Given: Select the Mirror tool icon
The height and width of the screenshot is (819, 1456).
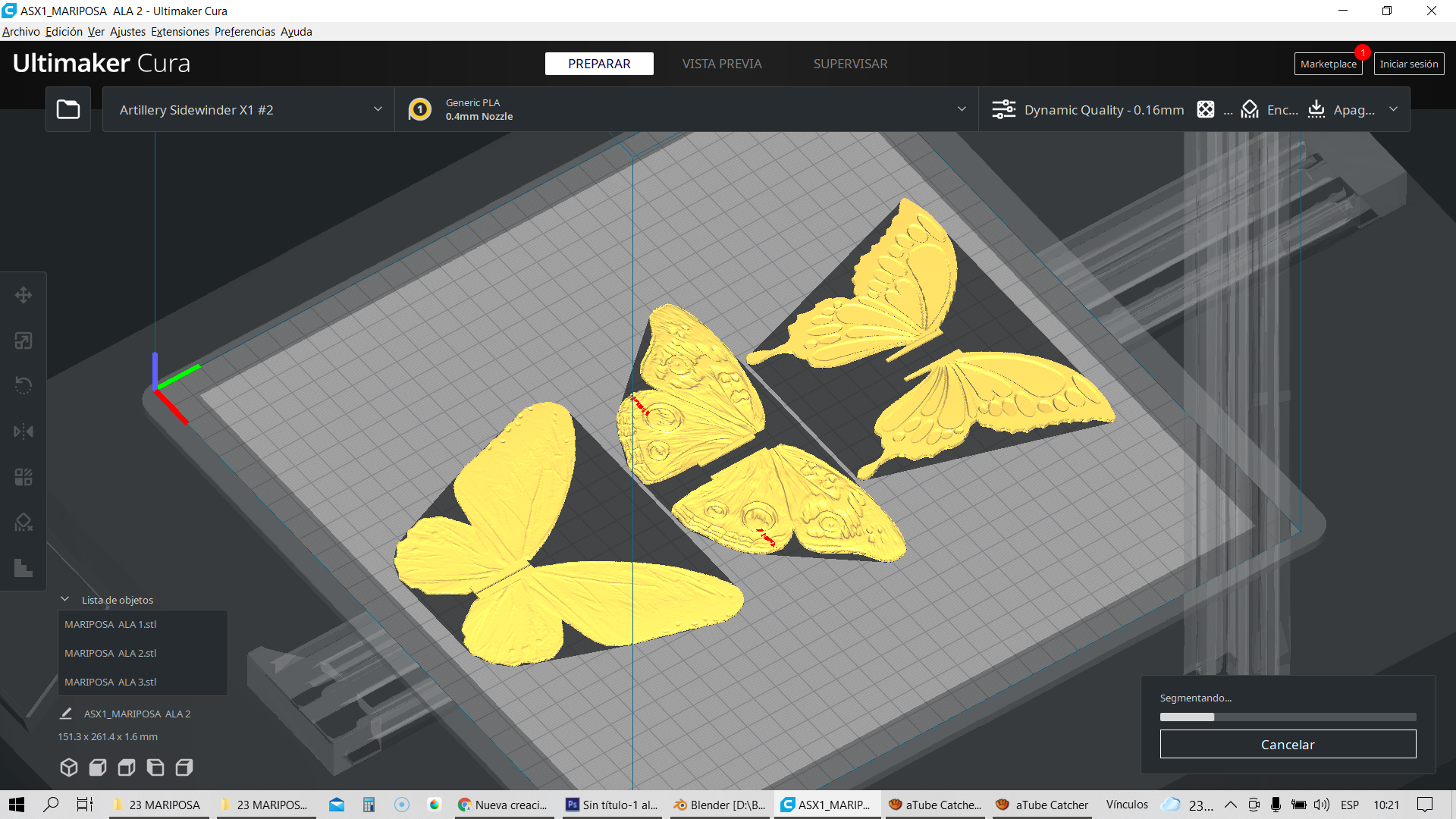Looking at the screenshot, I should click(x=24, y=431).
